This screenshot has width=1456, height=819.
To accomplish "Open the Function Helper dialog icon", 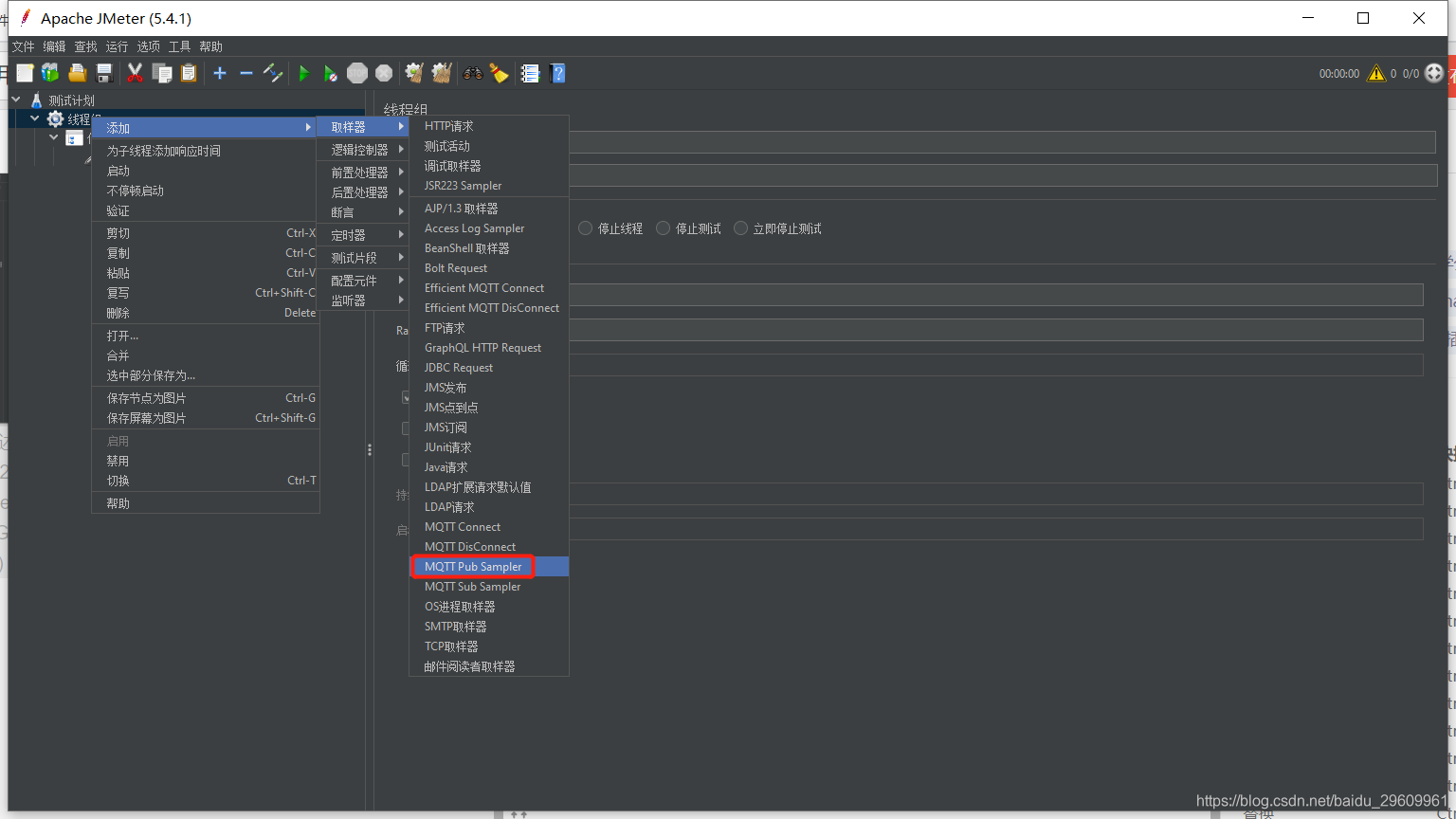I will [529, 73].
